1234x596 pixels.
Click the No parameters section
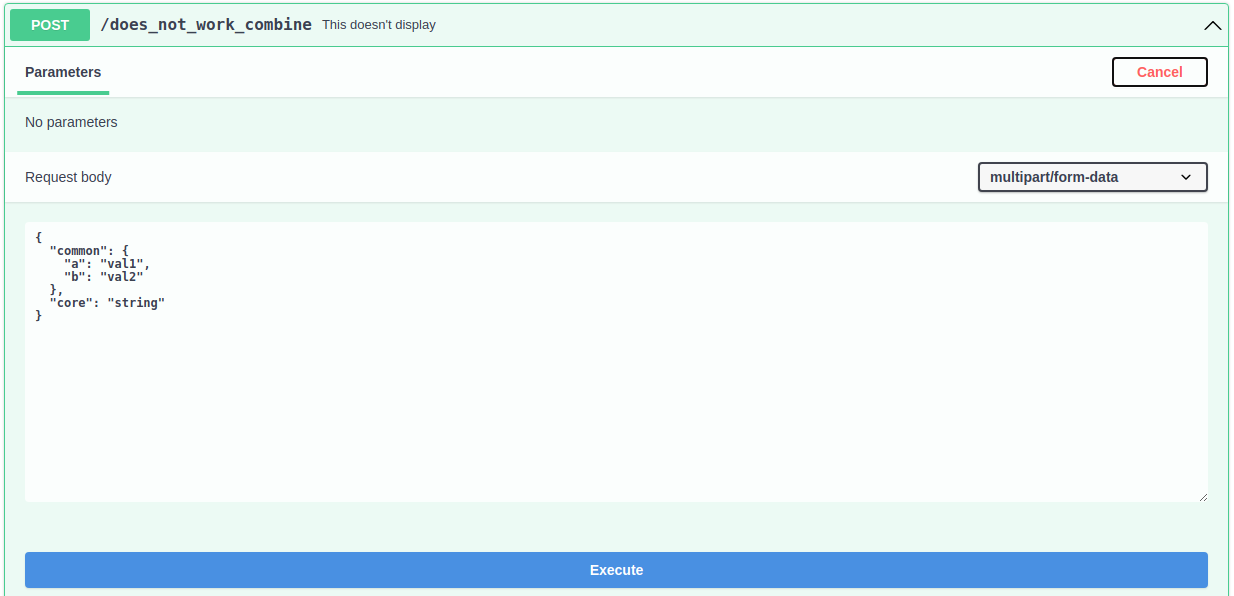click(x=71, y=121)
